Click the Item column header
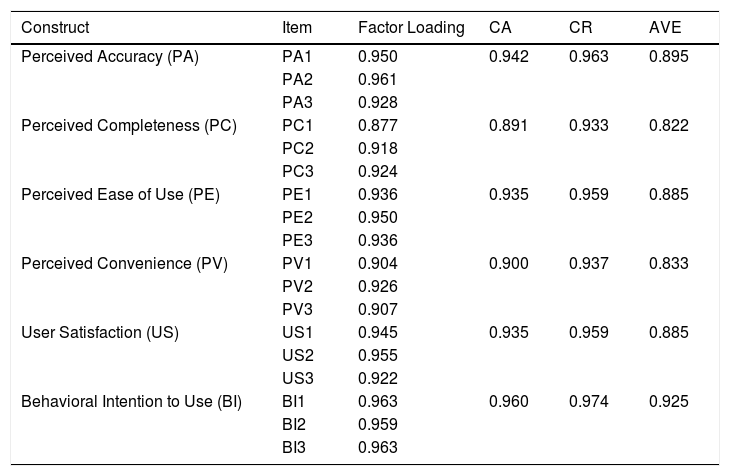The width and height of the screenshot is (730, 476). click(296, 28)
